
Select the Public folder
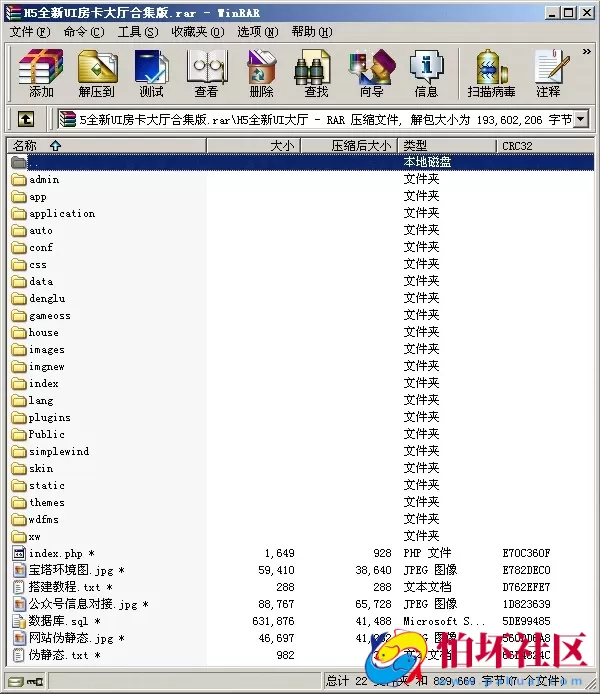tap(38, 434)
